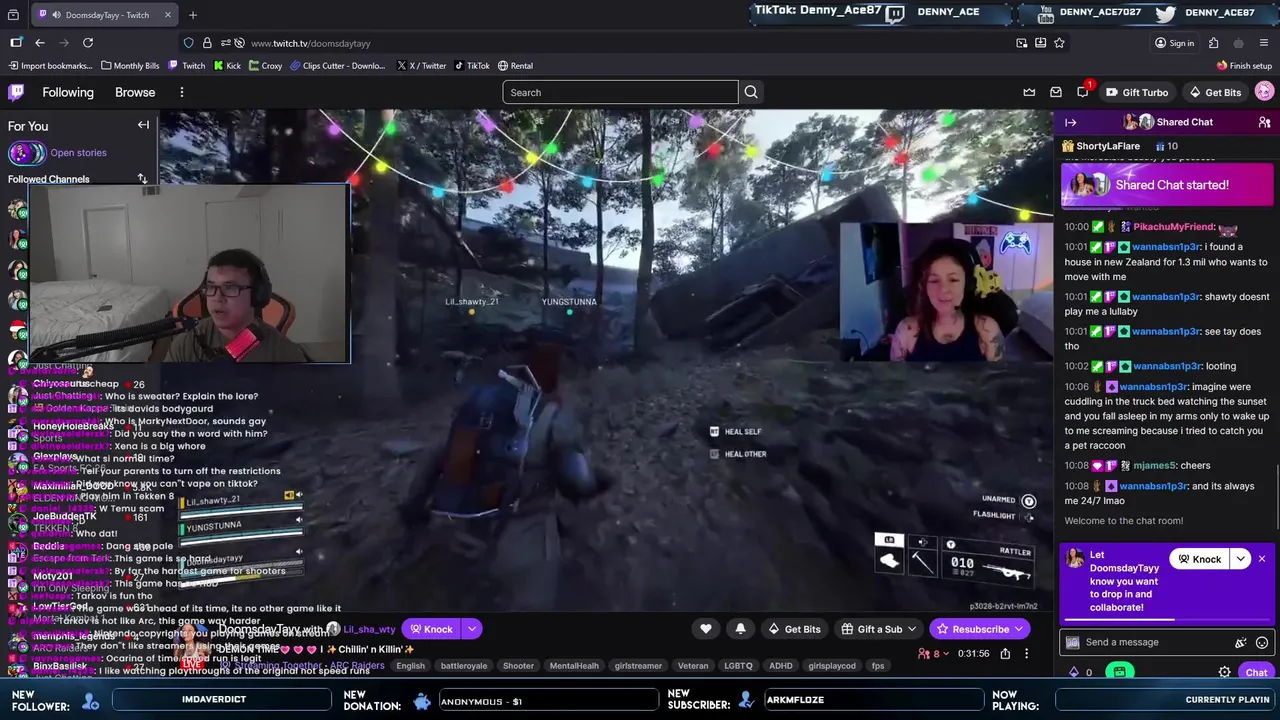
Task: Click the LGBTQ tag
Action: 738,666
